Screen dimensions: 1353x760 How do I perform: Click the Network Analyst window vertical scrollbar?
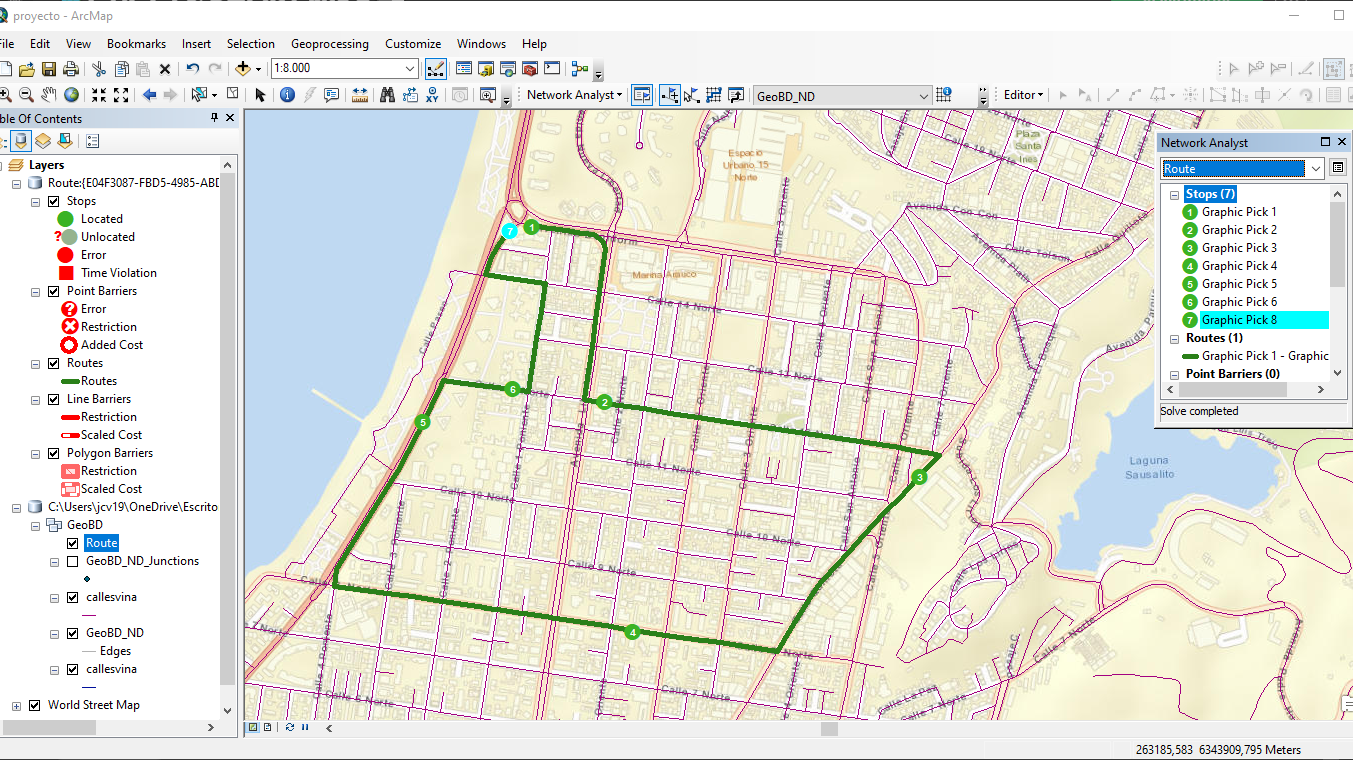coord(1338,242)
